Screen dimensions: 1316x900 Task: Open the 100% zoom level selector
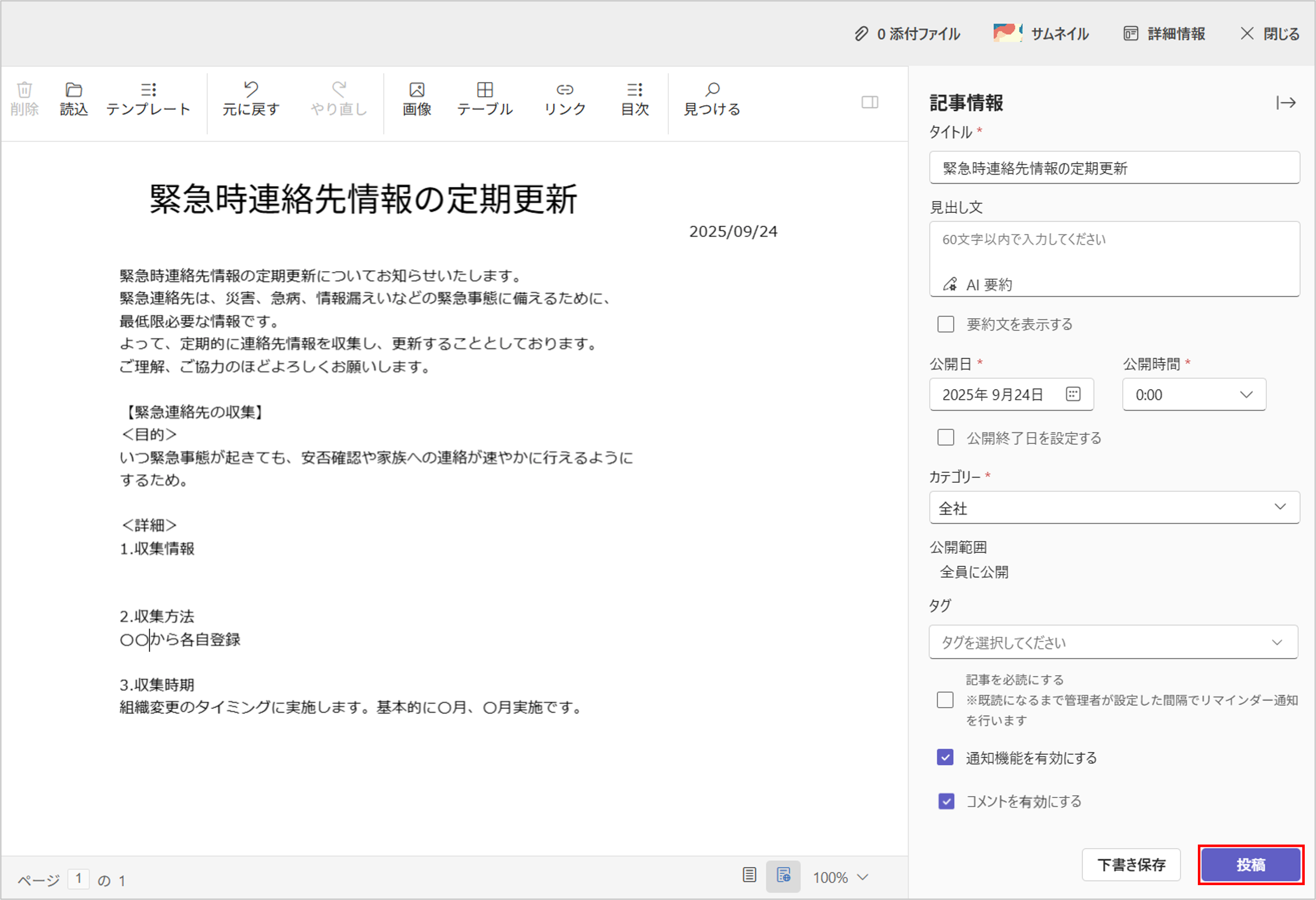[x=840, y=877]
